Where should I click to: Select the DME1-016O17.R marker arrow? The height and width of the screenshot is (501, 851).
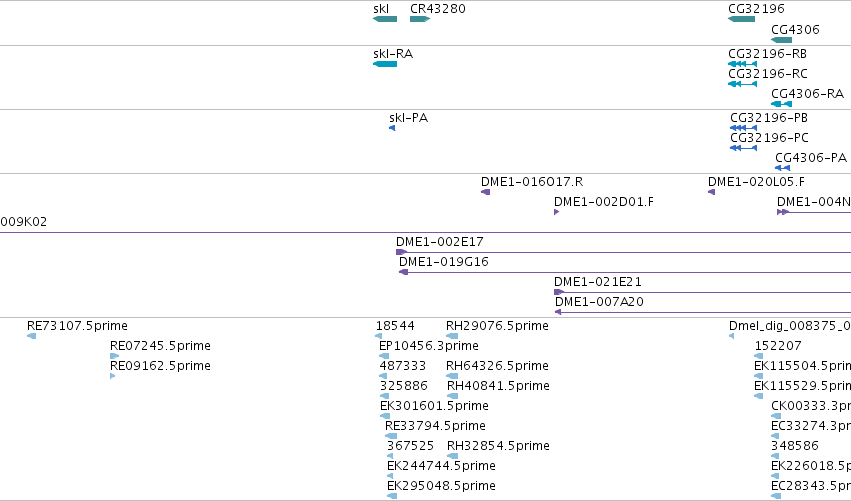point(486,192)
